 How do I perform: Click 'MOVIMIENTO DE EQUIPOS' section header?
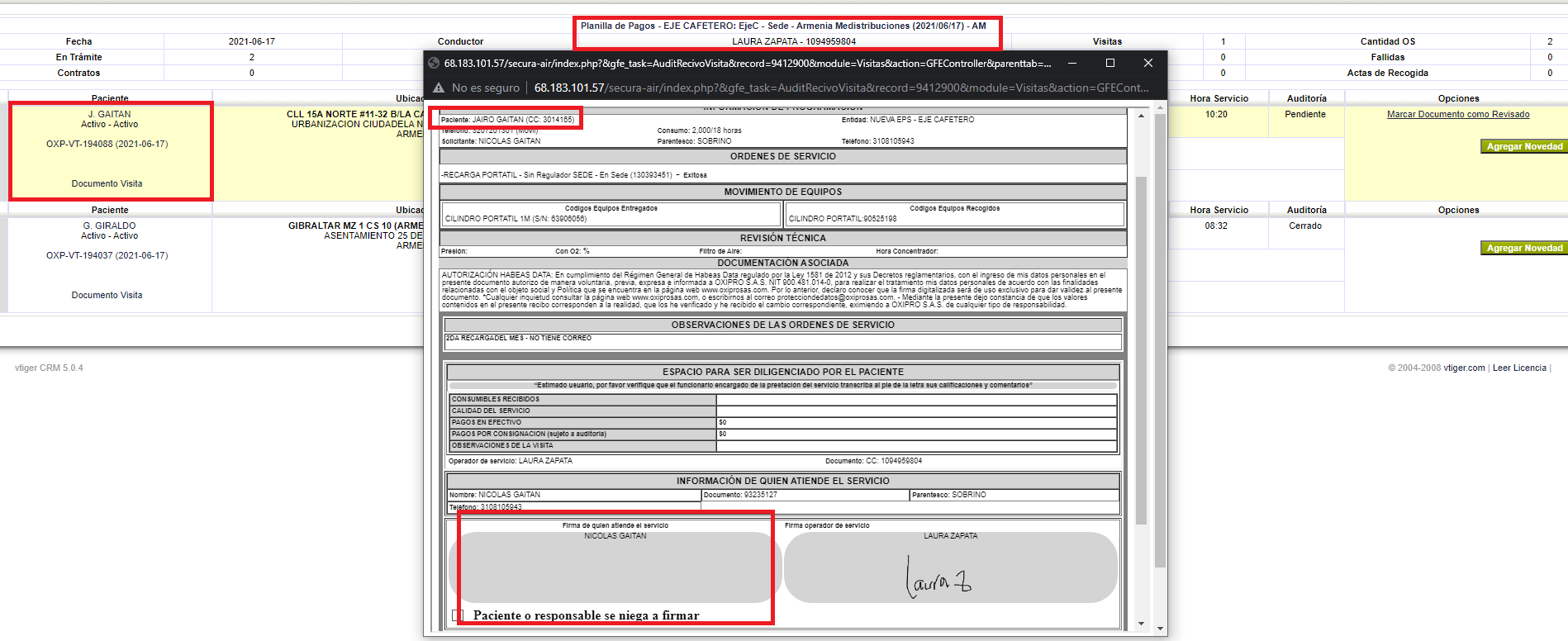[783, 192]
